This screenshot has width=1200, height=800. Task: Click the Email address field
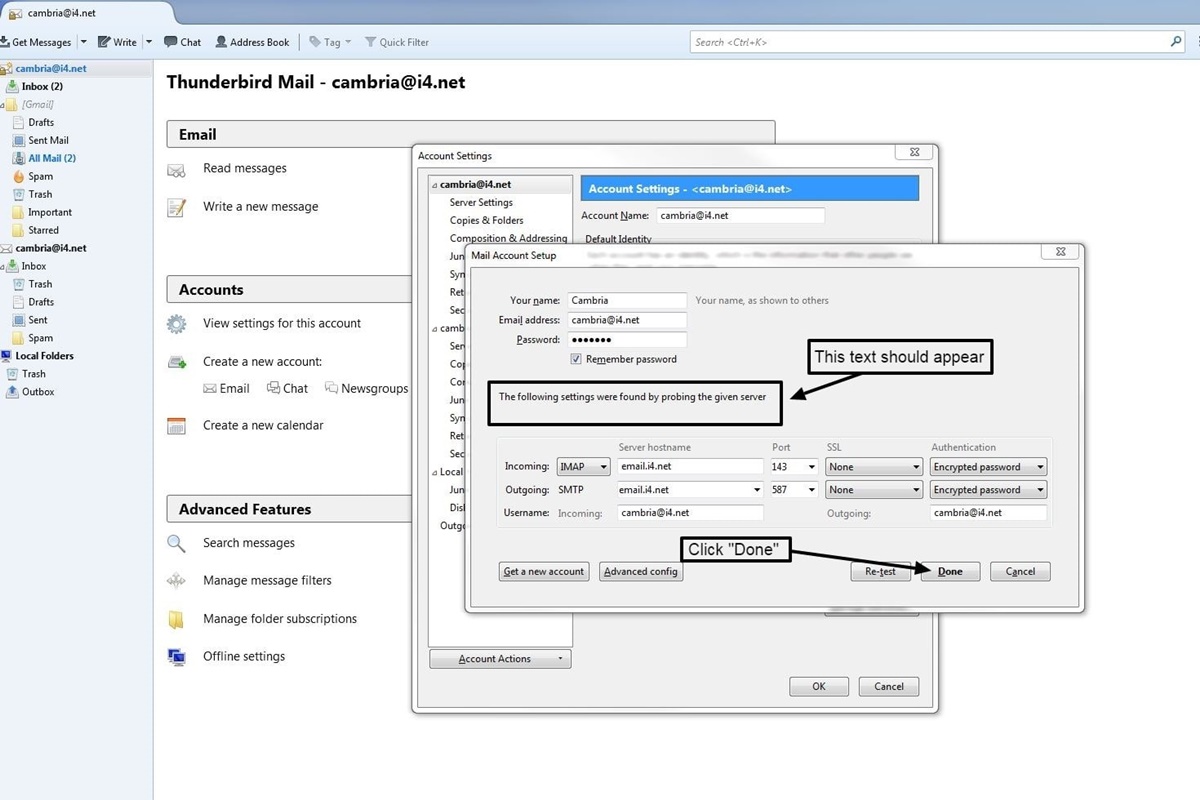(627, 320)
